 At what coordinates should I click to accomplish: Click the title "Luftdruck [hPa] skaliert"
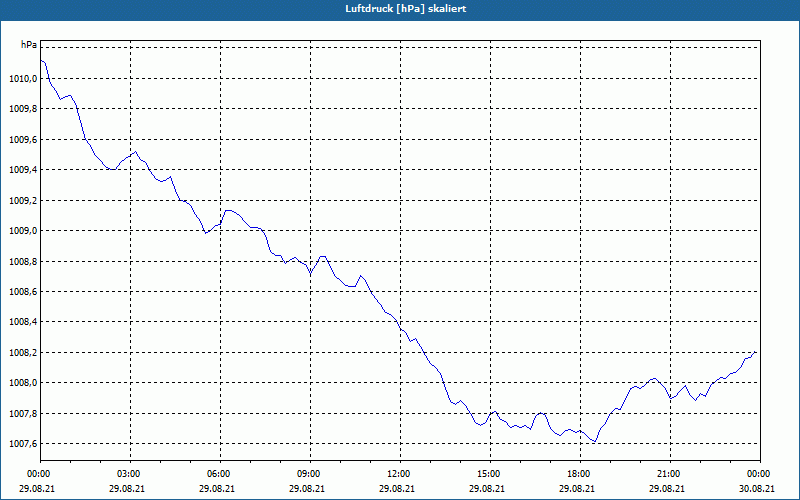pos(406,9)
